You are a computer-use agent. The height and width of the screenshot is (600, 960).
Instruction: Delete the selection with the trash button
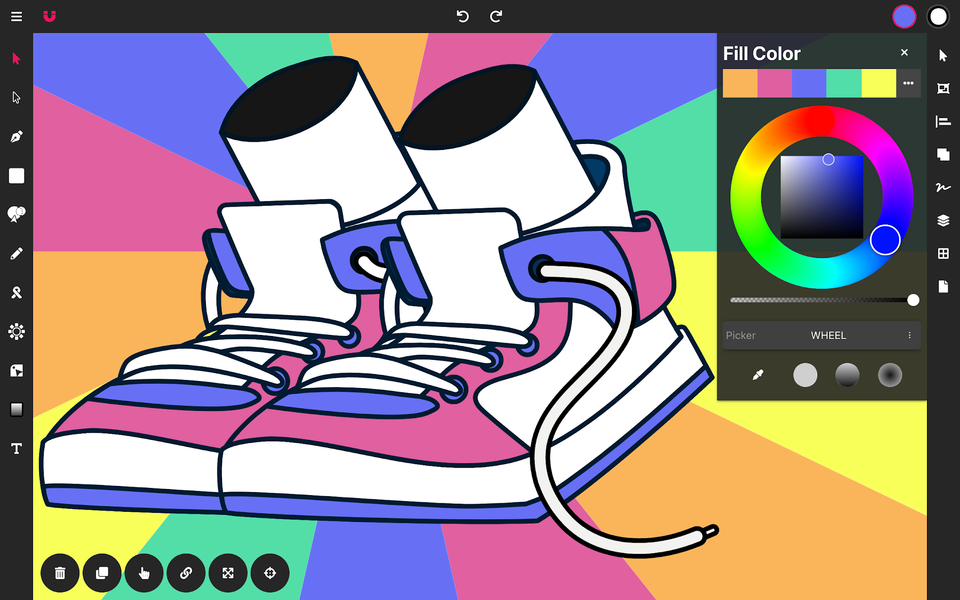click(60, 573)
